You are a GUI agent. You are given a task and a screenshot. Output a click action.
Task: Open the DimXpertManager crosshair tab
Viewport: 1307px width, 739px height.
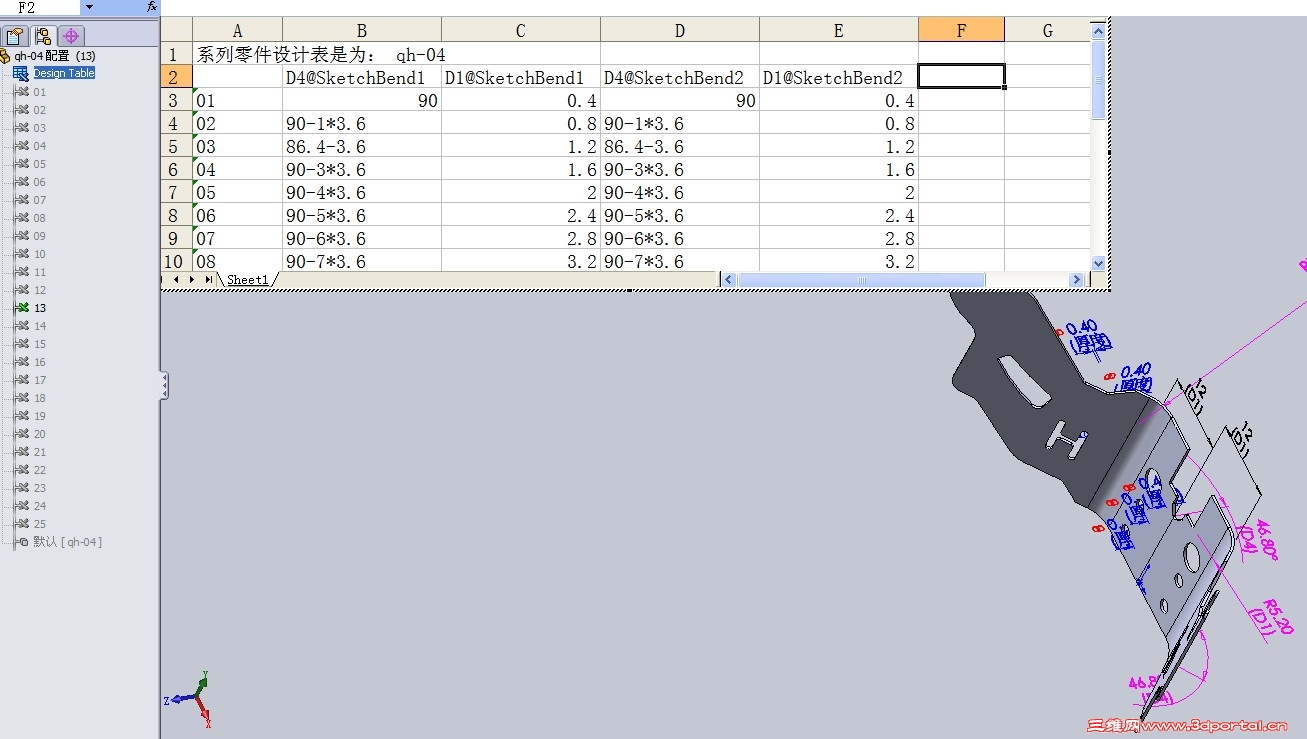pyautogui.click(x=72, y=36)
